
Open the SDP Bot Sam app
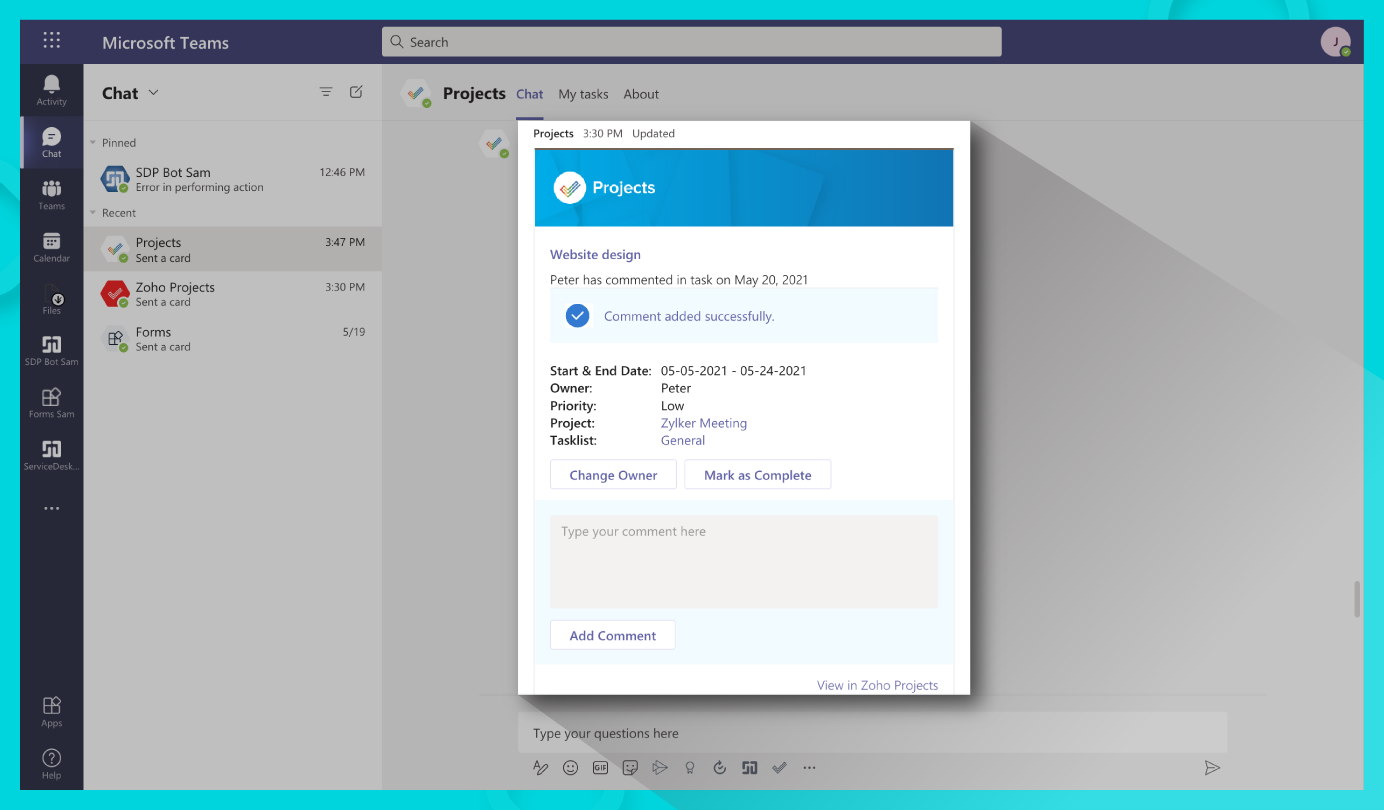click(52, 350)
